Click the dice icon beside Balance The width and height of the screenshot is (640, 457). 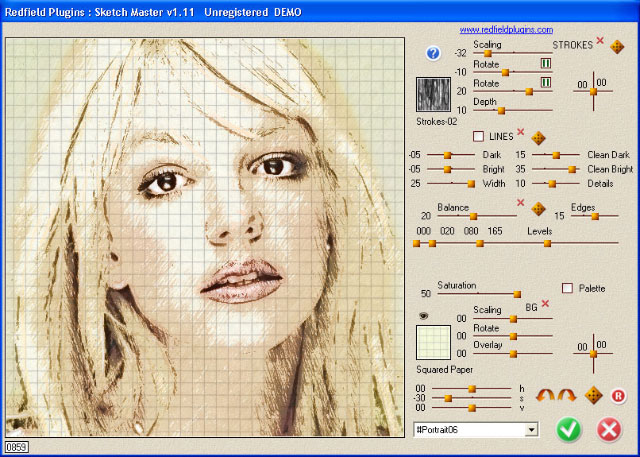(538, 209)
